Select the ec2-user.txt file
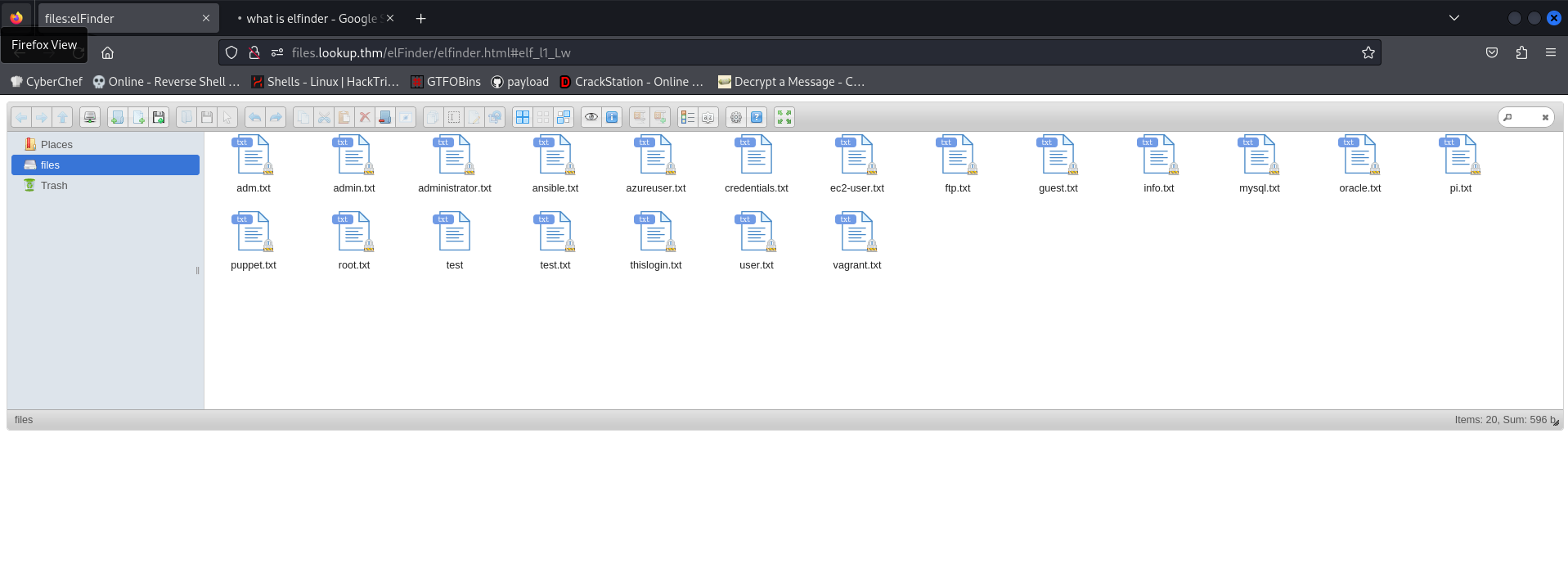The image size is (1568, 564). pos(857,165)
